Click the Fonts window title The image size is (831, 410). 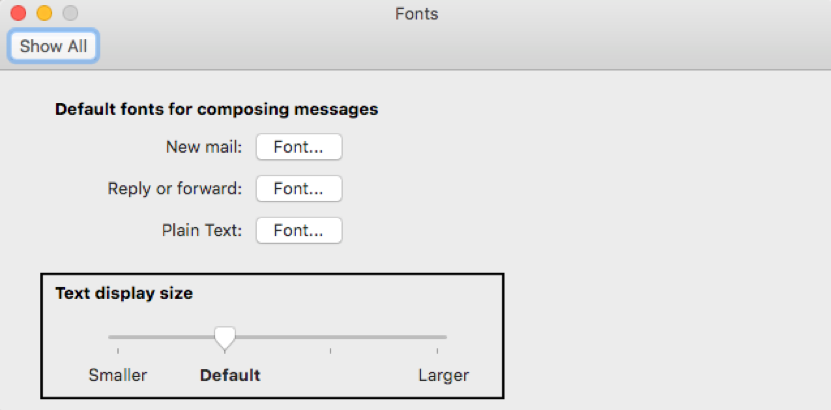[x=417, y=14]
